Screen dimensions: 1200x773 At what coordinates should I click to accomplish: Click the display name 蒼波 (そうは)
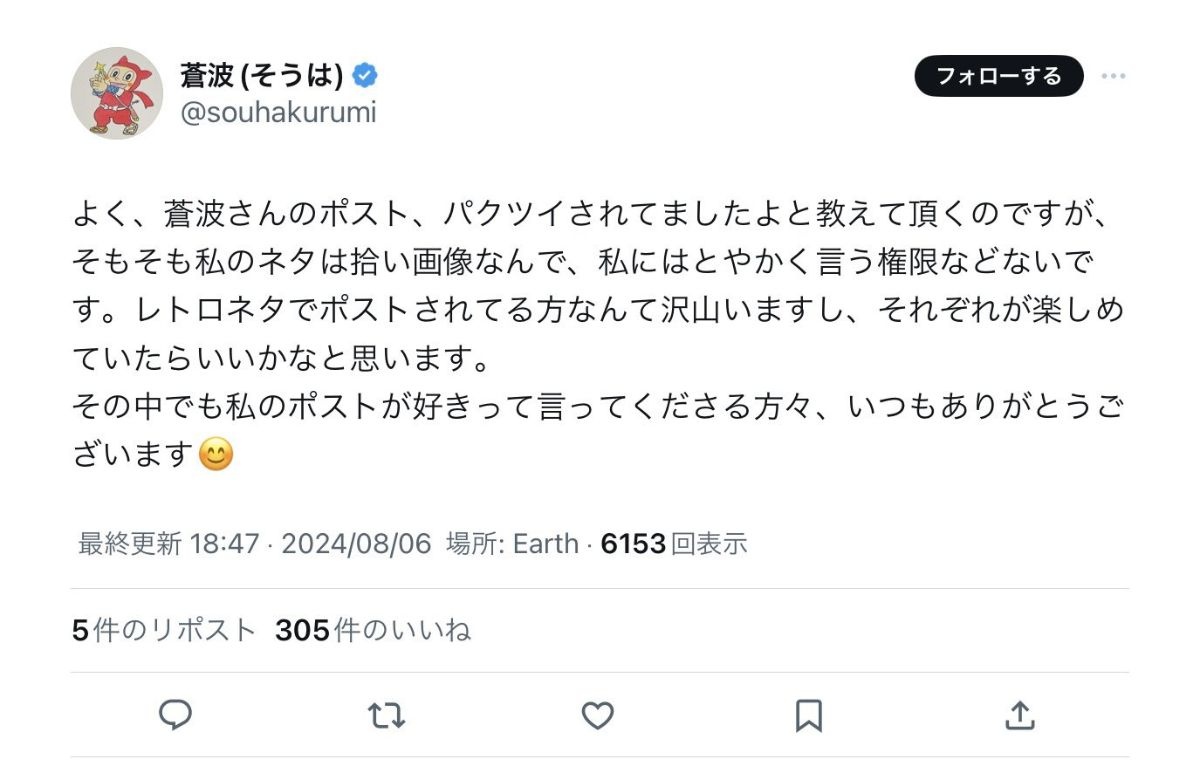click(261, 75)
